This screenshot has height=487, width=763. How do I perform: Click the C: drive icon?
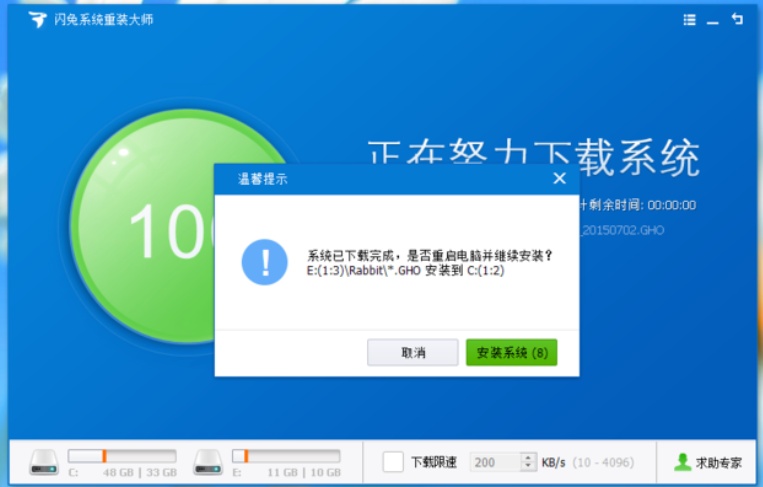coord(44,462)
